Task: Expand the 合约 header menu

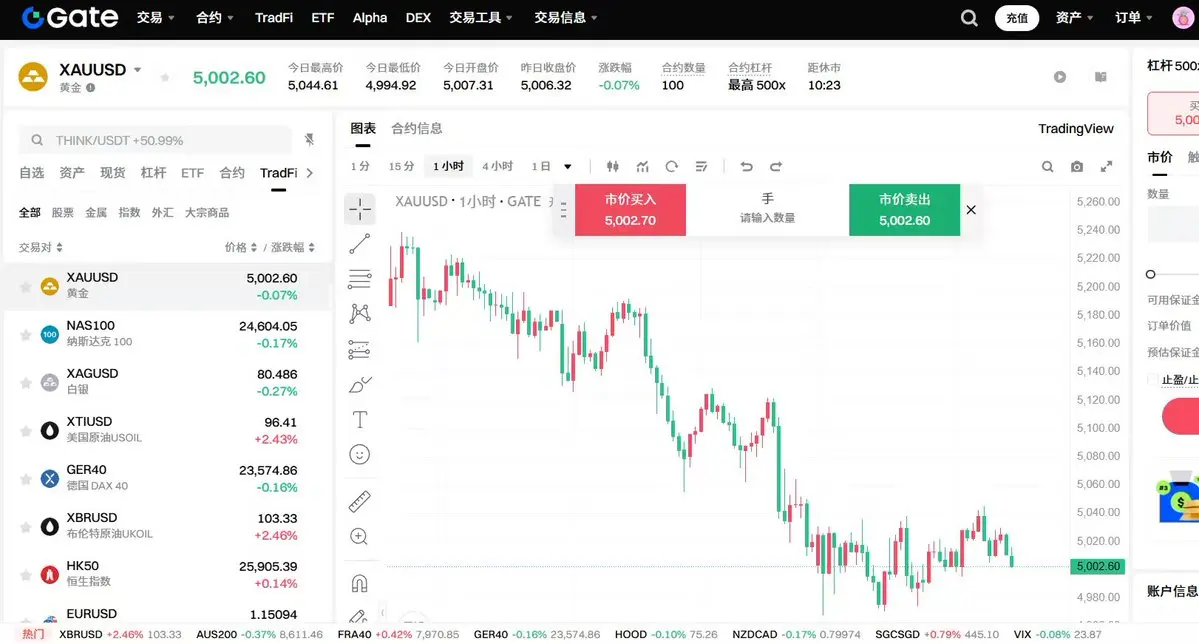Action: click(x=215, y=18)
